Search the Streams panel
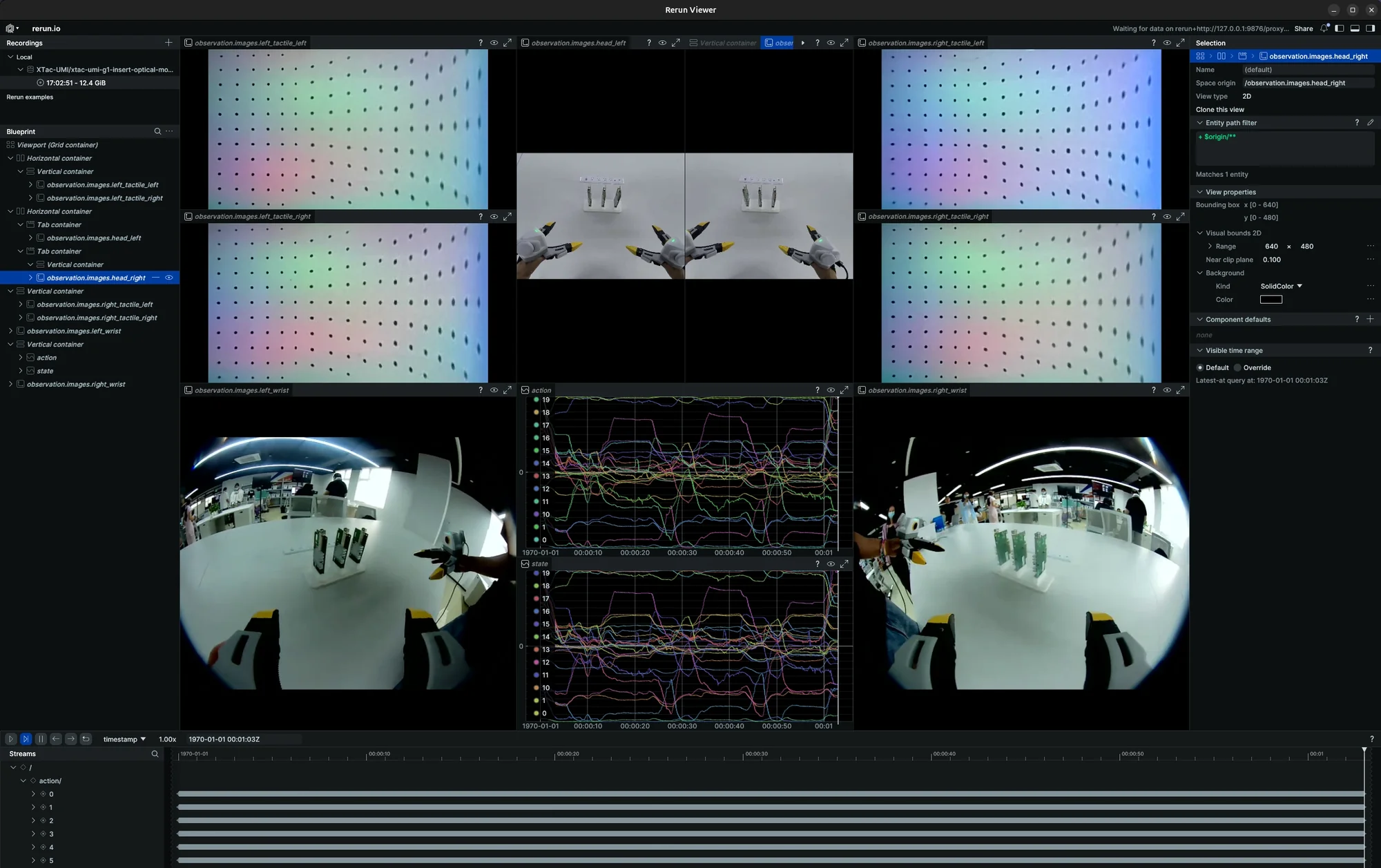This screenshot has height=868, width=1381. pyautogui.click(x=155, y=754)
